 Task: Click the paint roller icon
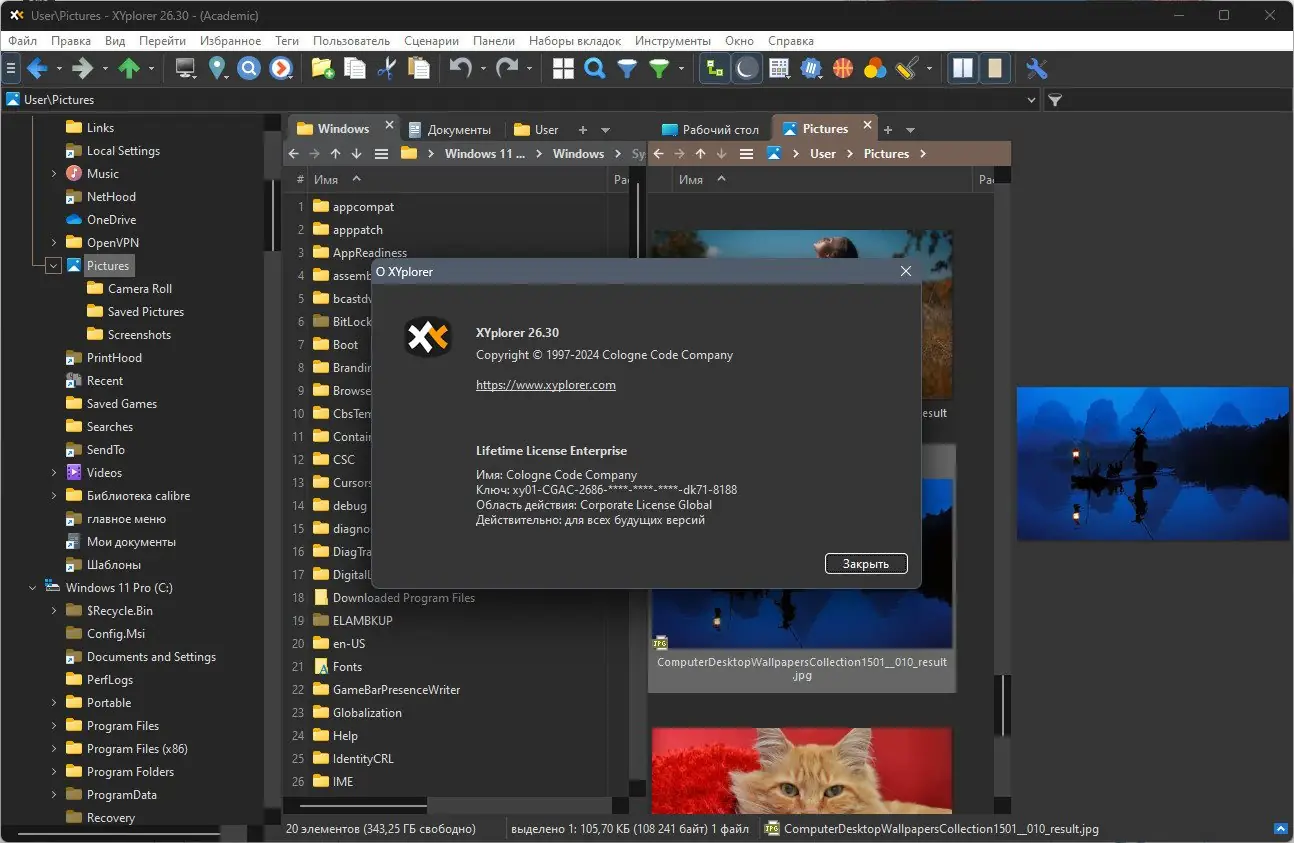[x=907, y=68]
